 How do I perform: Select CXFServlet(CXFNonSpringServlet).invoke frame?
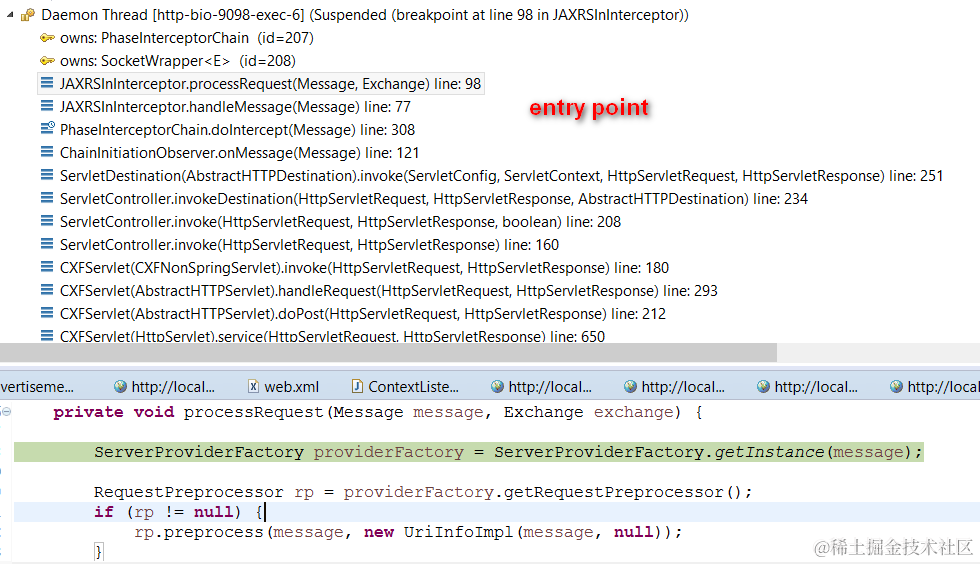coord(364,268)
